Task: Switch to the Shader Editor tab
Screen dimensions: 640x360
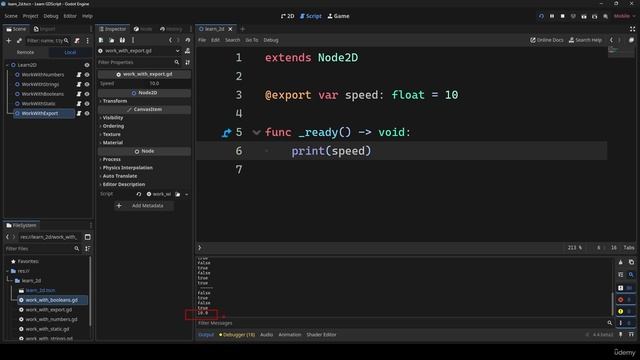Action: [322, 335]
